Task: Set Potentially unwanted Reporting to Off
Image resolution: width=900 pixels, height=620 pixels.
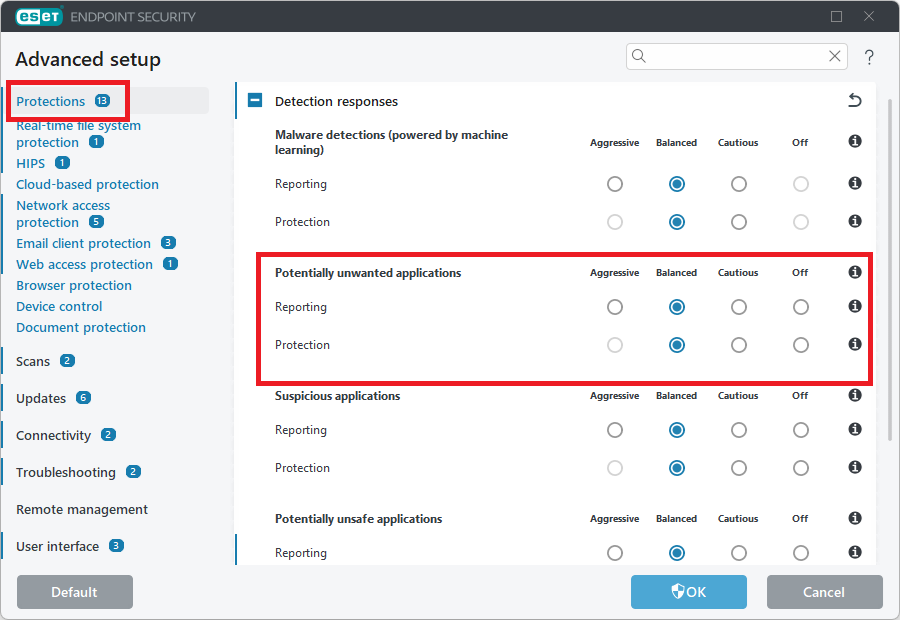Action: 801,307
